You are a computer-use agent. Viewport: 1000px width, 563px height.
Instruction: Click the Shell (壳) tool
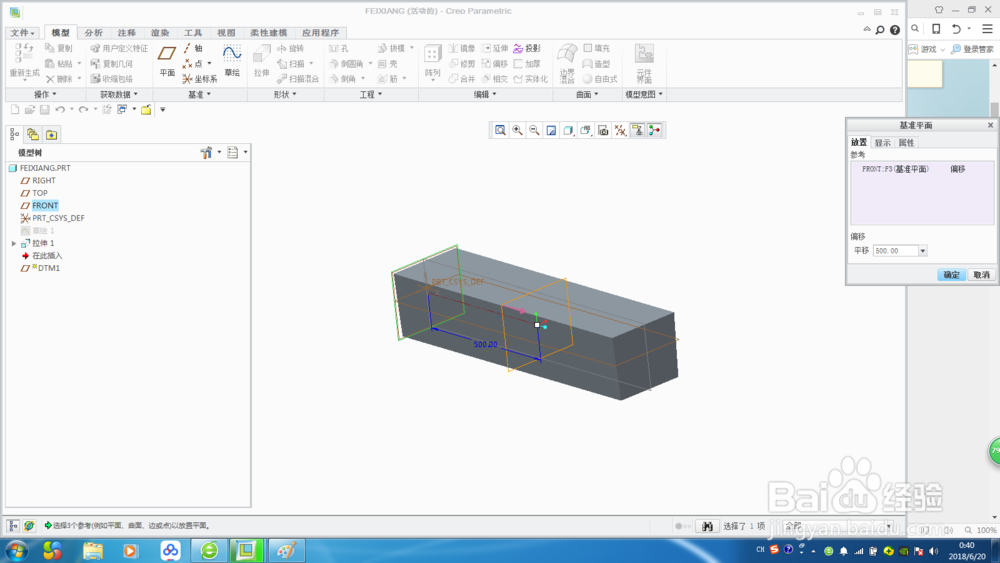point(388,64)
